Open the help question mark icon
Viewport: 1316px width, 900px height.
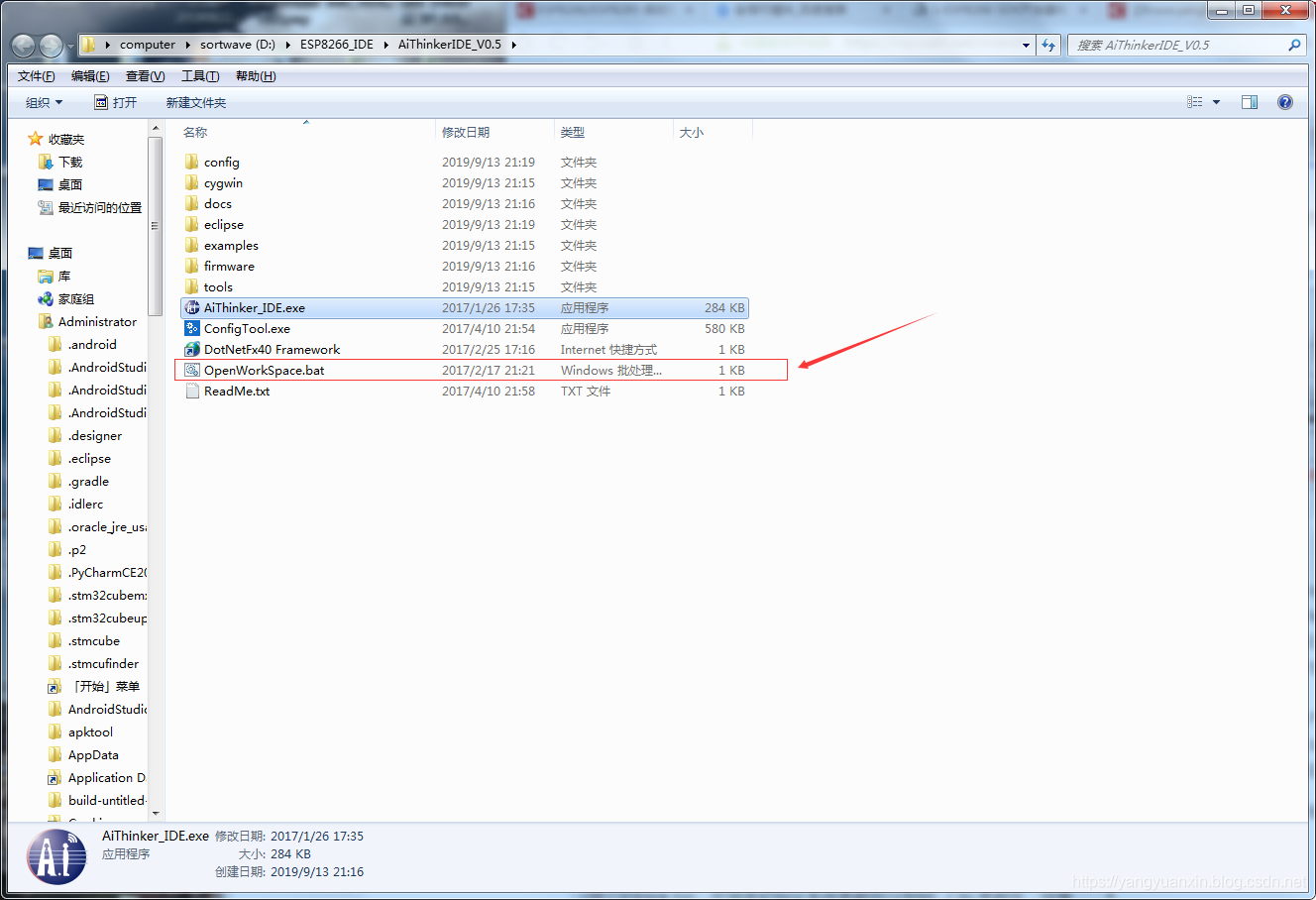click(x=1285, y=102)
